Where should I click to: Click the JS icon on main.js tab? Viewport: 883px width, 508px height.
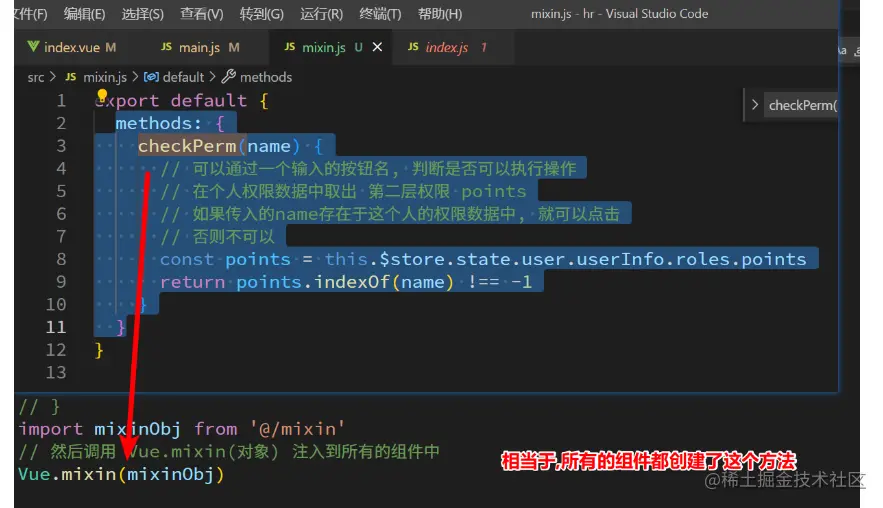click(x=166, y=47)
